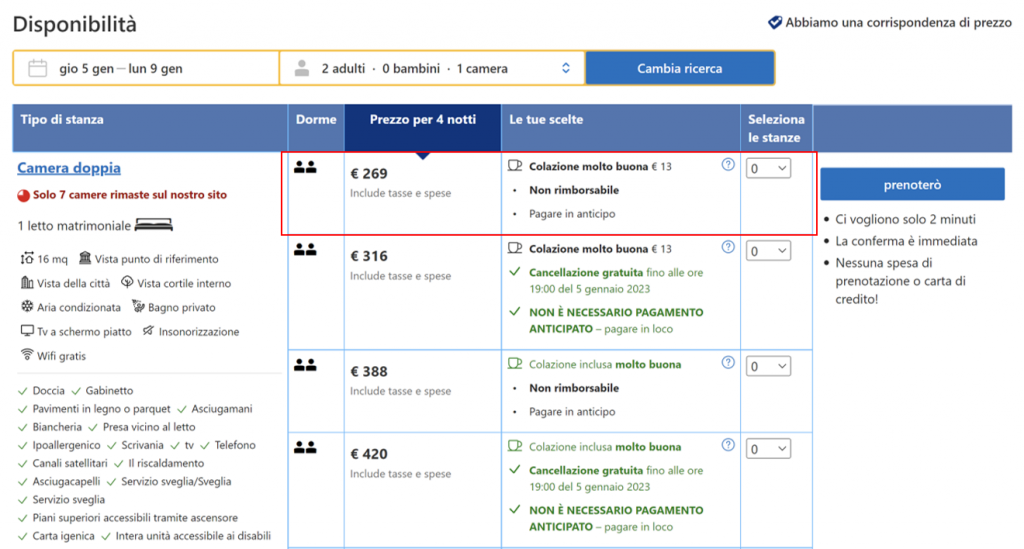Image resolution: width=1024 pixels, height=549 pixels.
Task: Click help icon in the €316 row
Action: tap(728, 247)
